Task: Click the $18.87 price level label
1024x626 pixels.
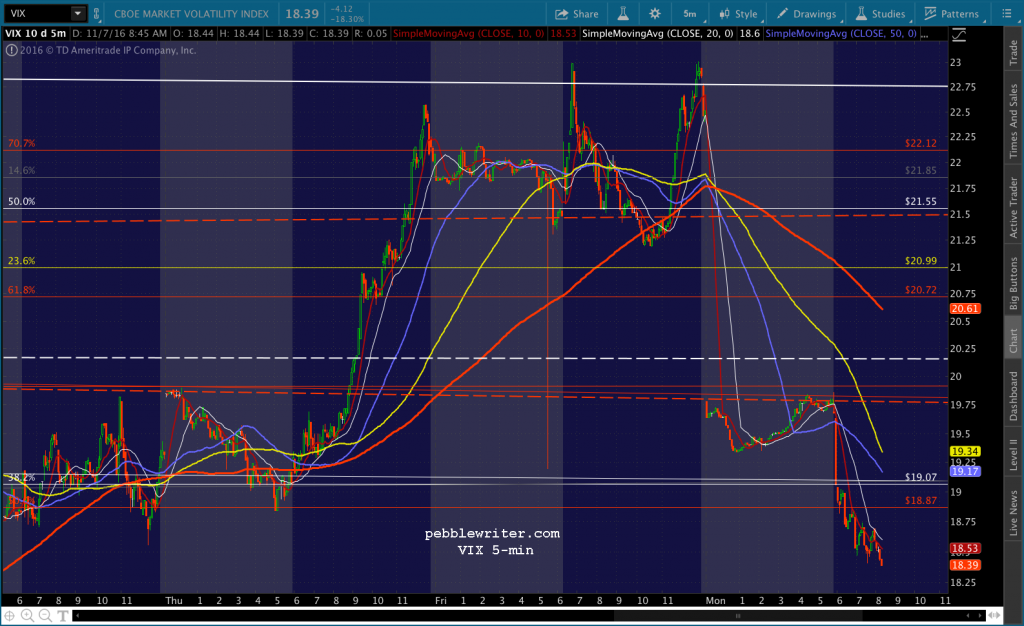Action: coord(921,501)
